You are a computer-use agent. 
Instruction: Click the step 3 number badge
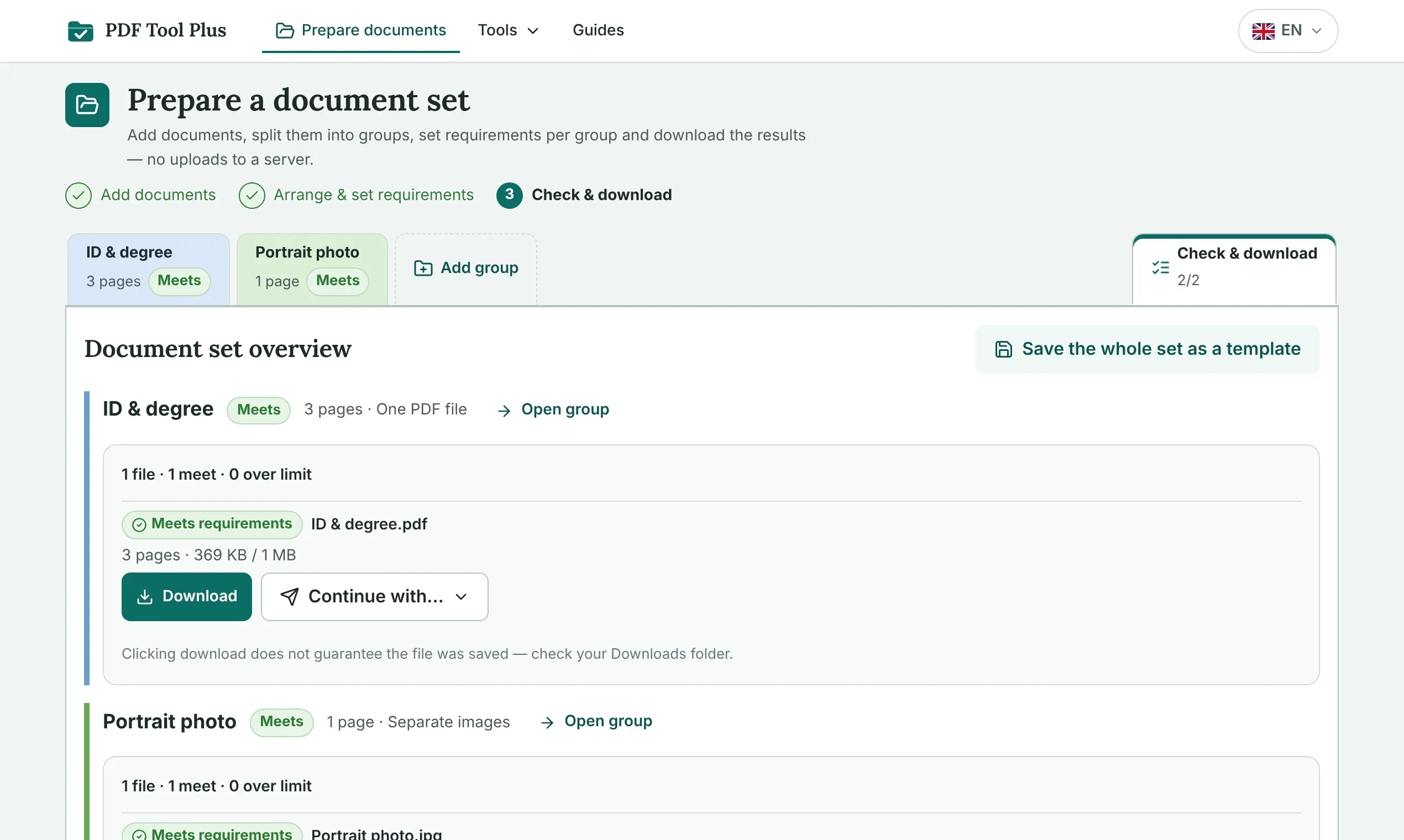509,195
